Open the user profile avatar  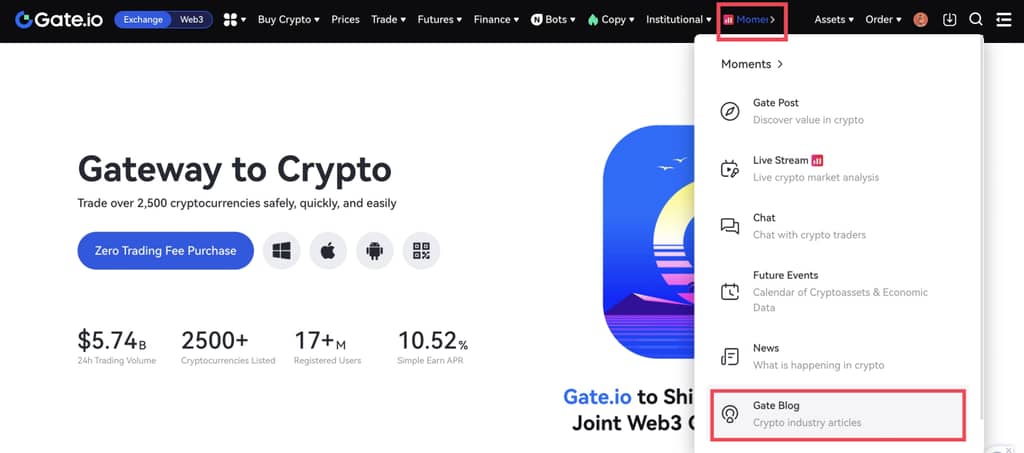921,19
